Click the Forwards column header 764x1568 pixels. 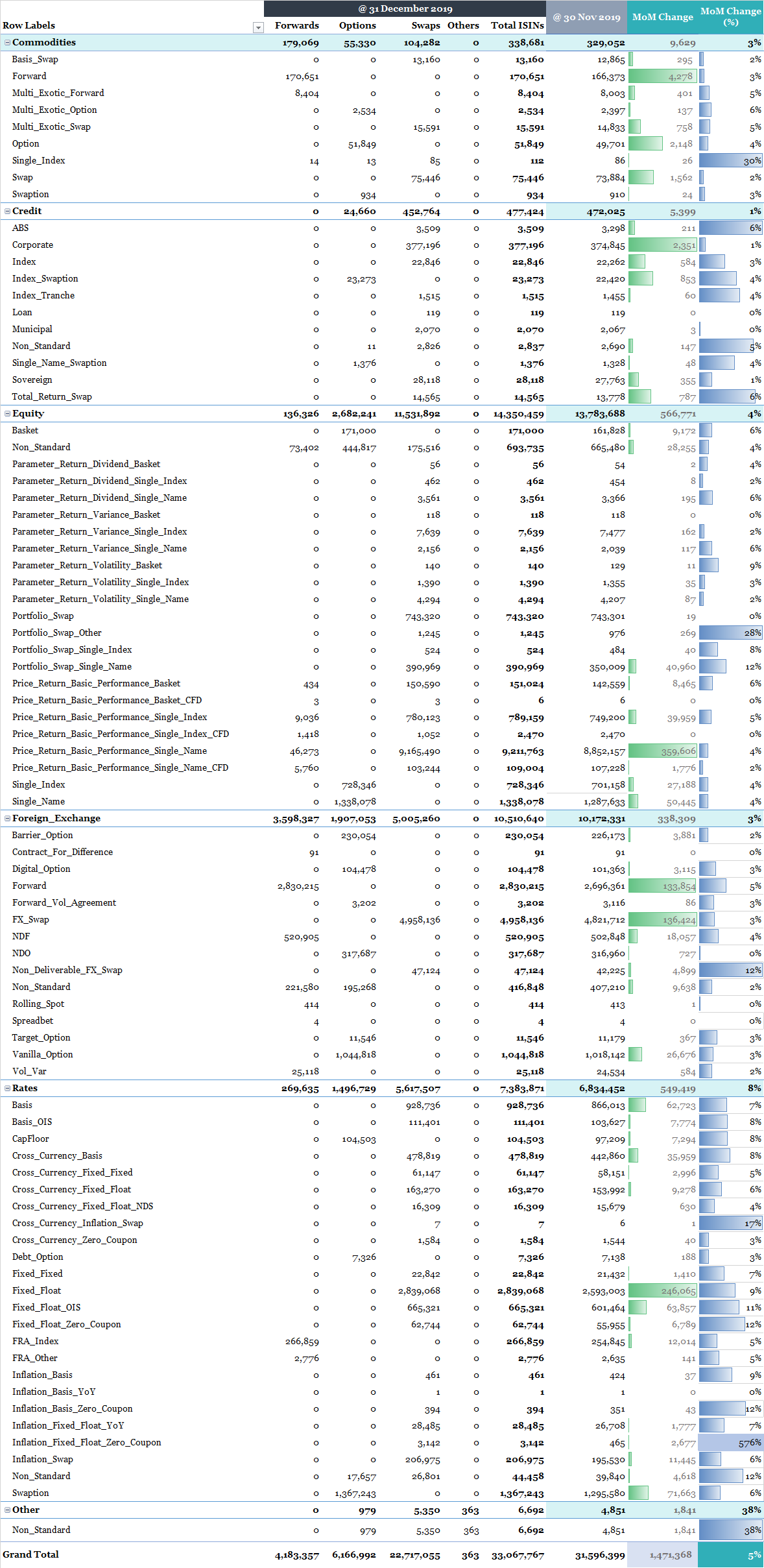(x=296, y=25)
